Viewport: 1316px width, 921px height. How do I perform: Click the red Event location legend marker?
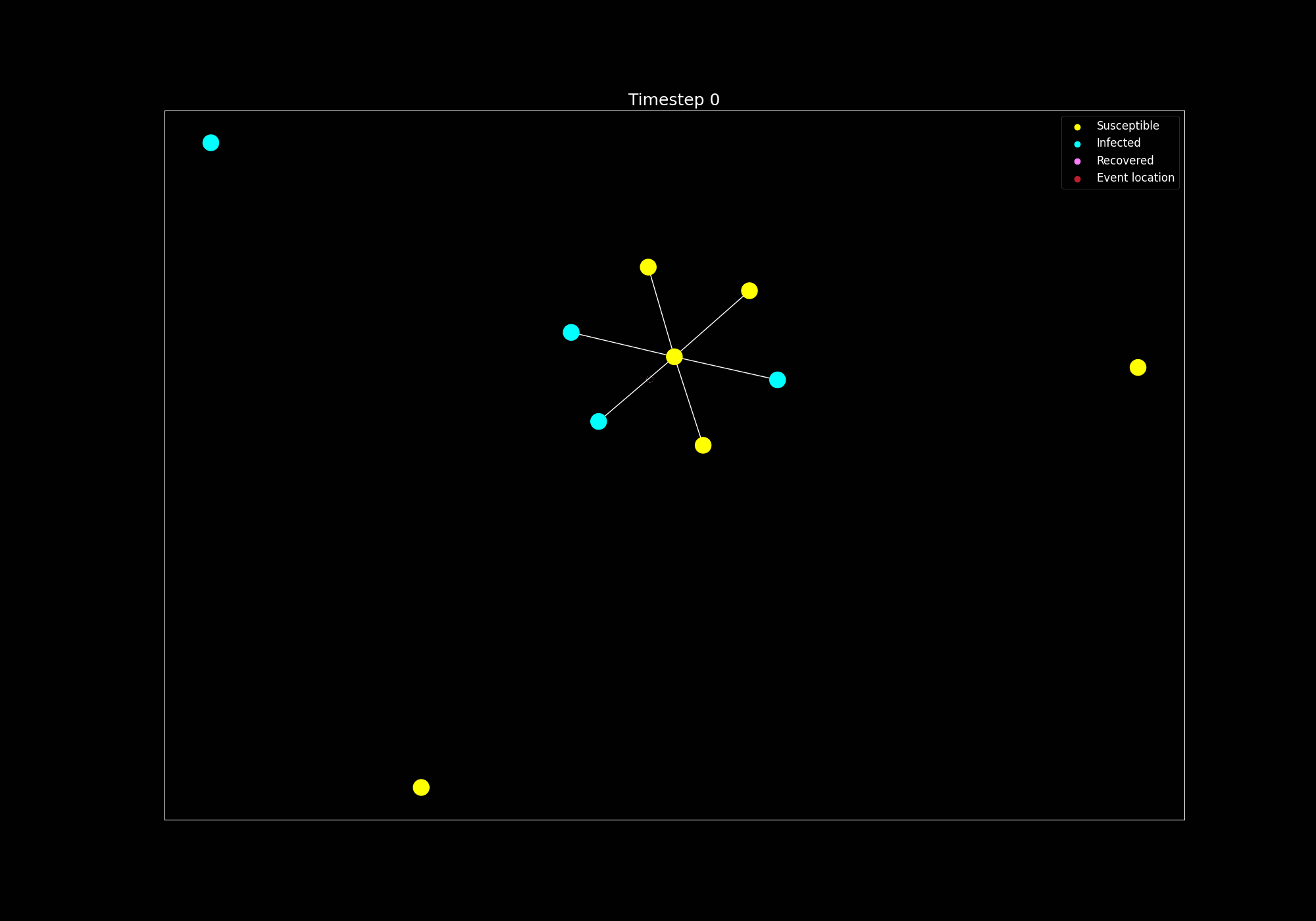[1077, 178]
